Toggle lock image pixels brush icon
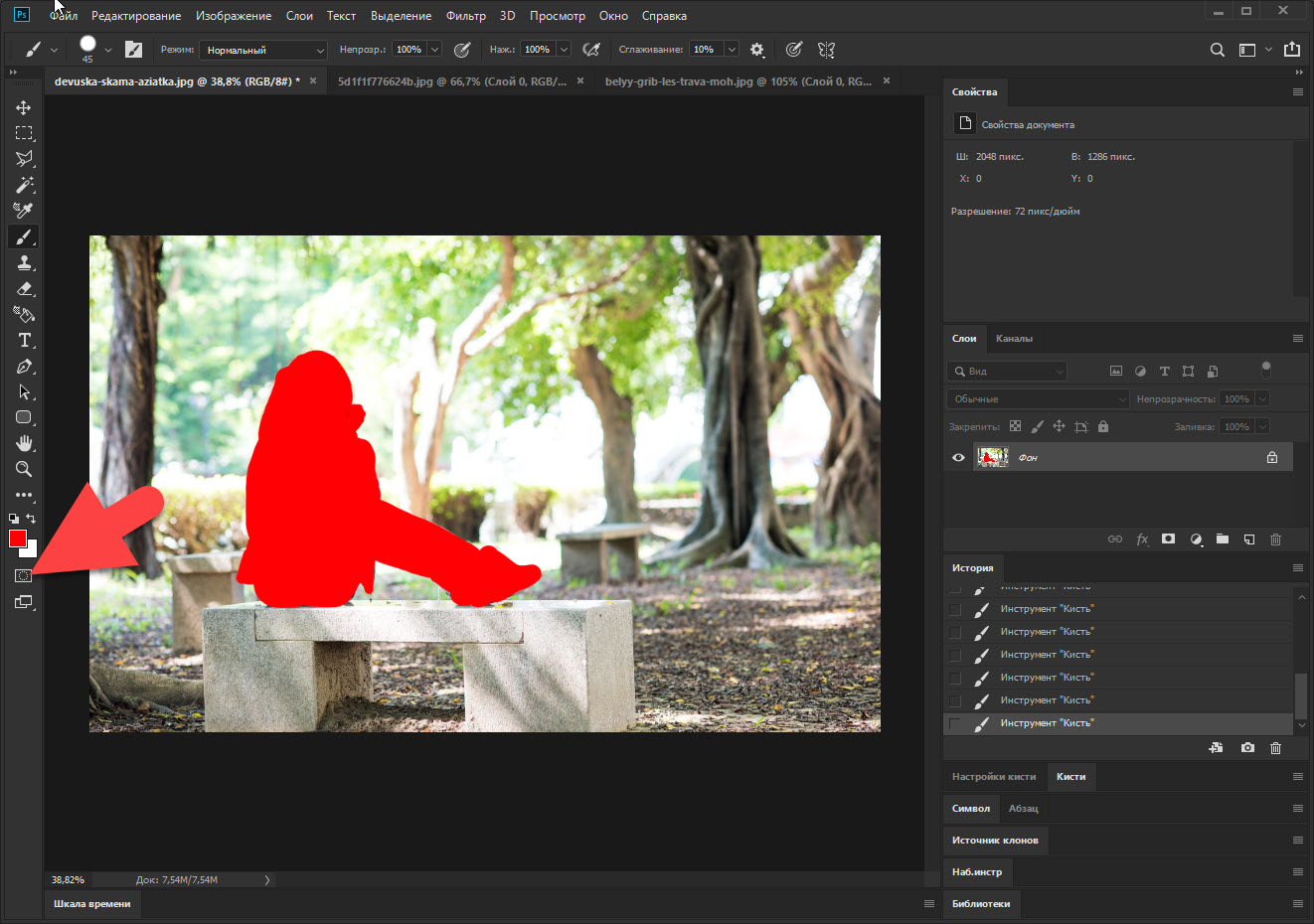1314x924 pixels. pos(1037,426)
